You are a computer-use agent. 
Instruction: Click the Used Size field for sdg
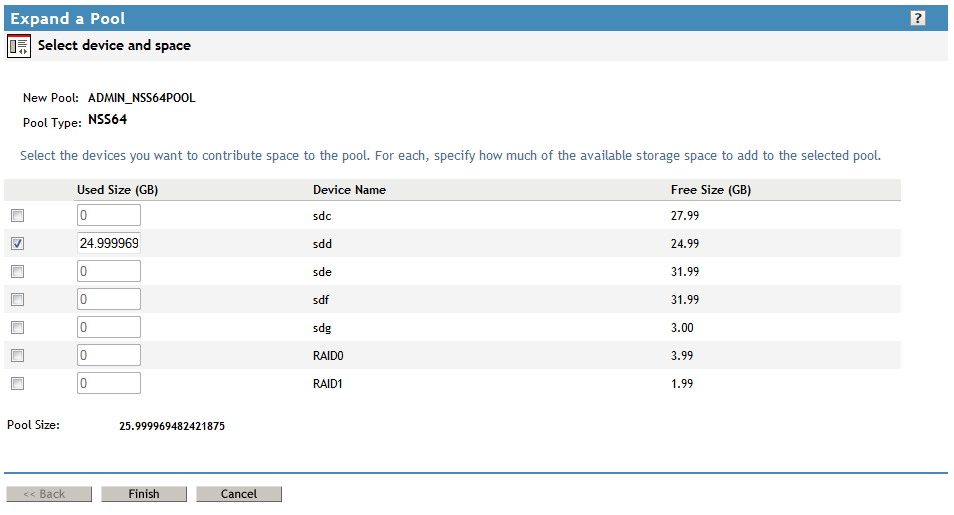tap(109, 327)
